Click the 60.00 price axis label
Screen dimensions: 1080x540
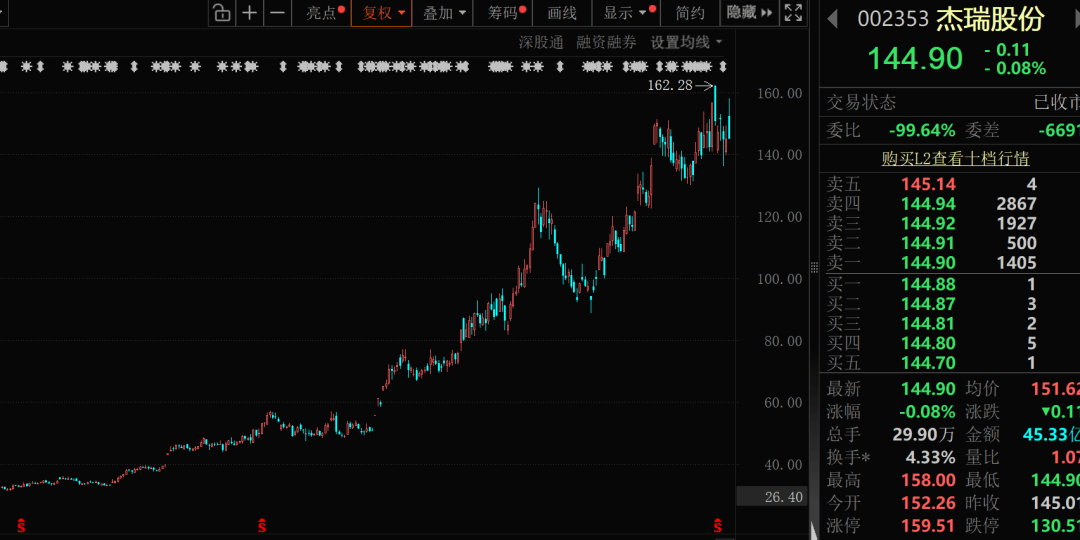783,403
